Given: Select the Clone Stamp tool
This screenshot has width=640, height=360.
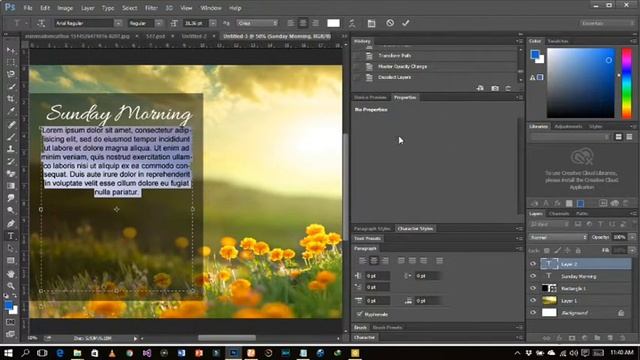Looking at the screenshot, I should point(11,149).
